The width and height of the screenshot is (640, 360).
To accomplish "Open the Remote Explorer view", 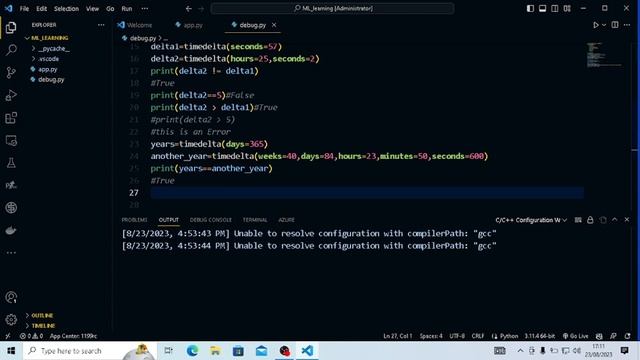I will (x=11, y=141).
